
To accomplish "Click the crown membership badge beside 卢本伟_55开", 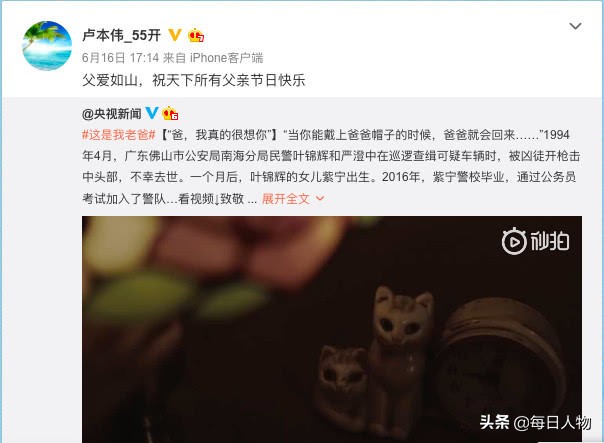I will pos(196,35).
